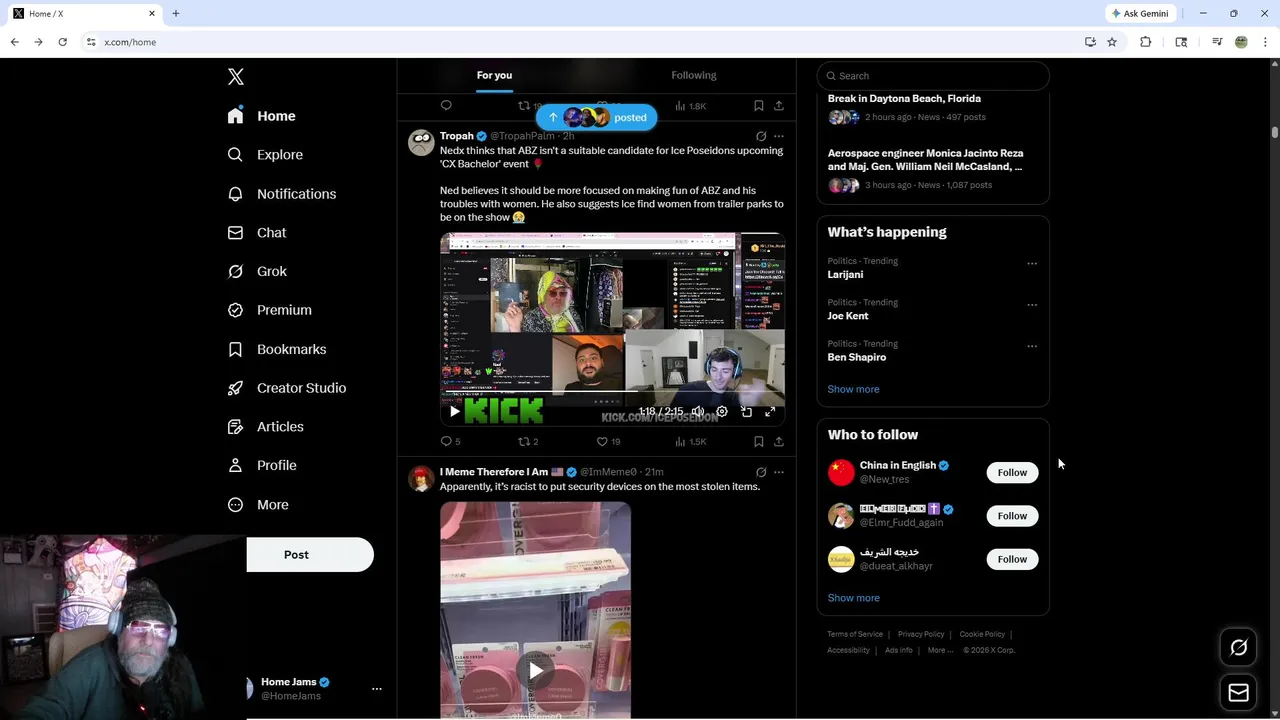
Task: Open floating Grok button
Action: (x=1239, y=648)
